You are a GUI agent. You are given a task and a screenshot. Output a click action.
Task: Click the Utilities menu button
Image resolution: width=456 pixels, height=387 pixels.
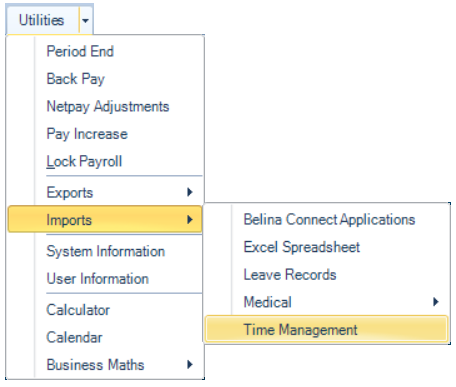pyautogui.click(x=42, y=20)
